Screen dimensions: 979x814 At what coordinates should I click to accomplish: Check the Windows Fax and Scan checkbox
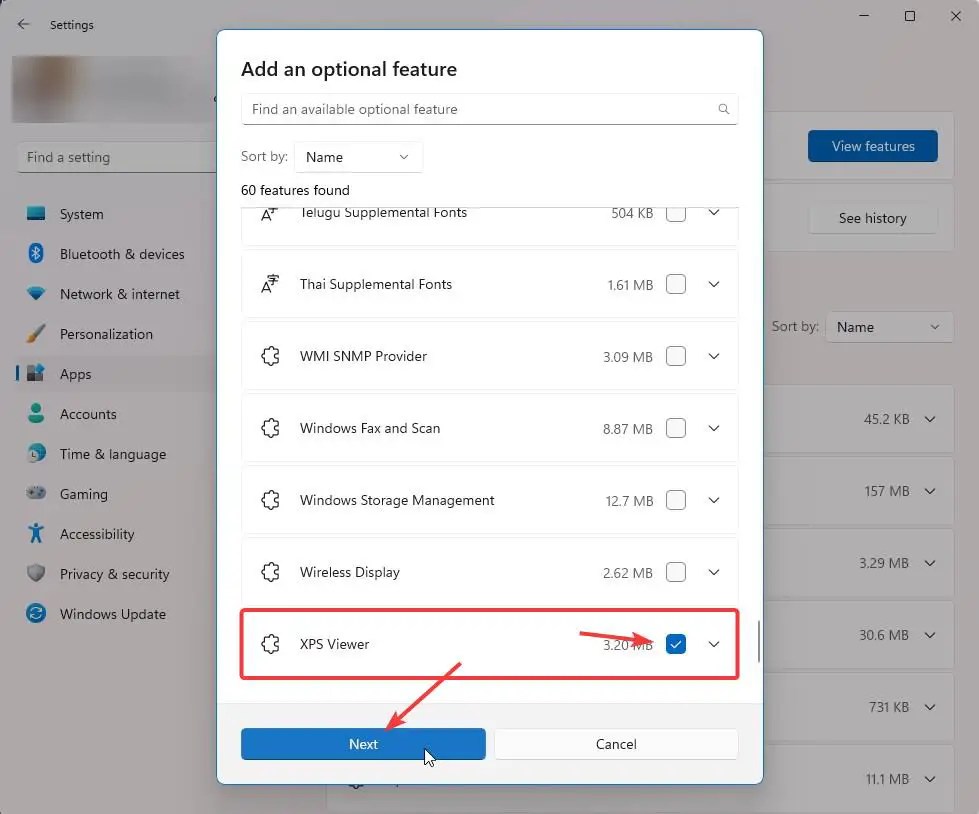click(x=676, y=428)
